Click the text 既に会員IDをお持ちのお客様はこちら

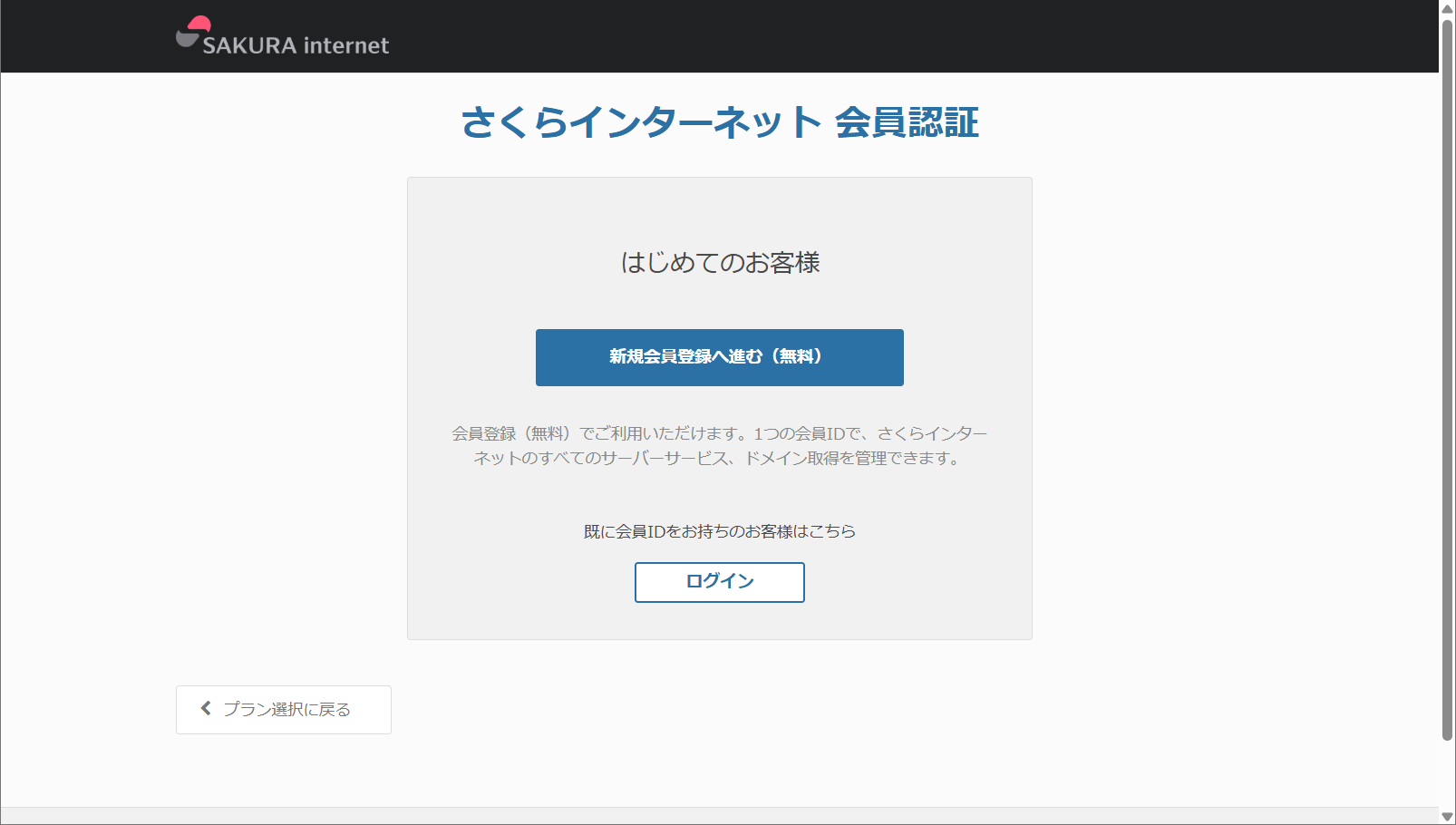point(719,531)
